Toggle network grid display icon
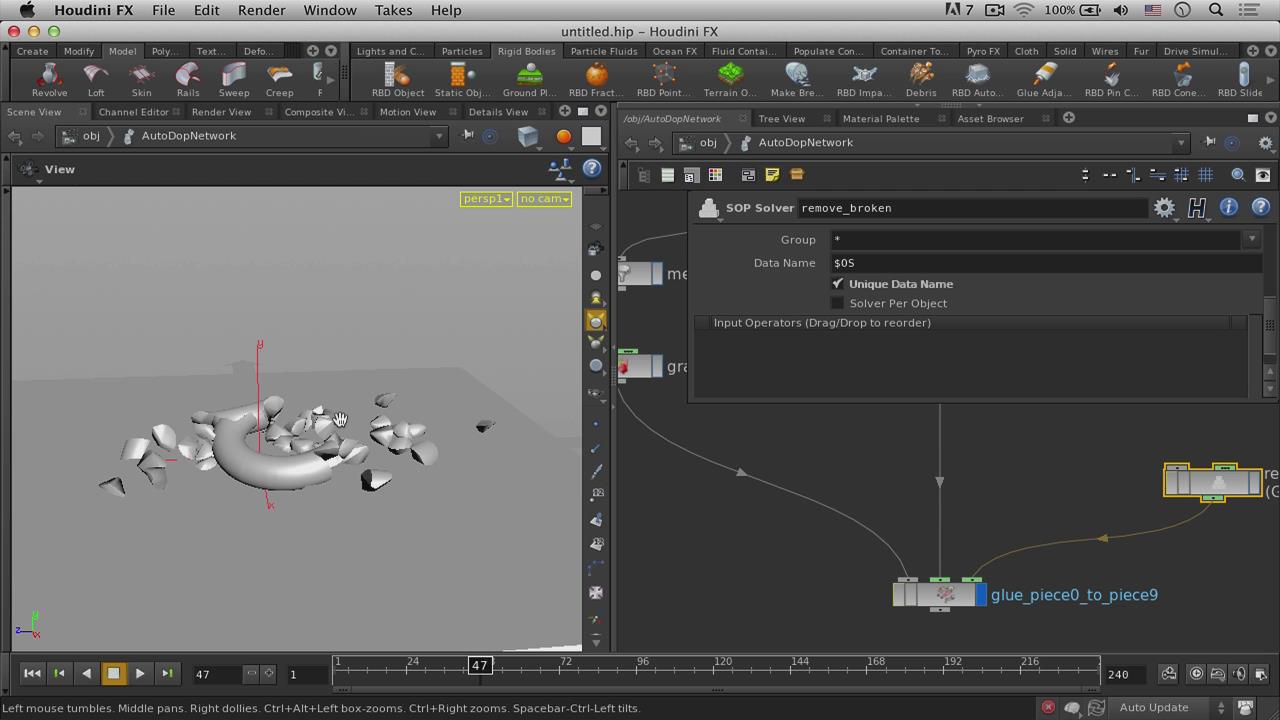 [1206, 175]
